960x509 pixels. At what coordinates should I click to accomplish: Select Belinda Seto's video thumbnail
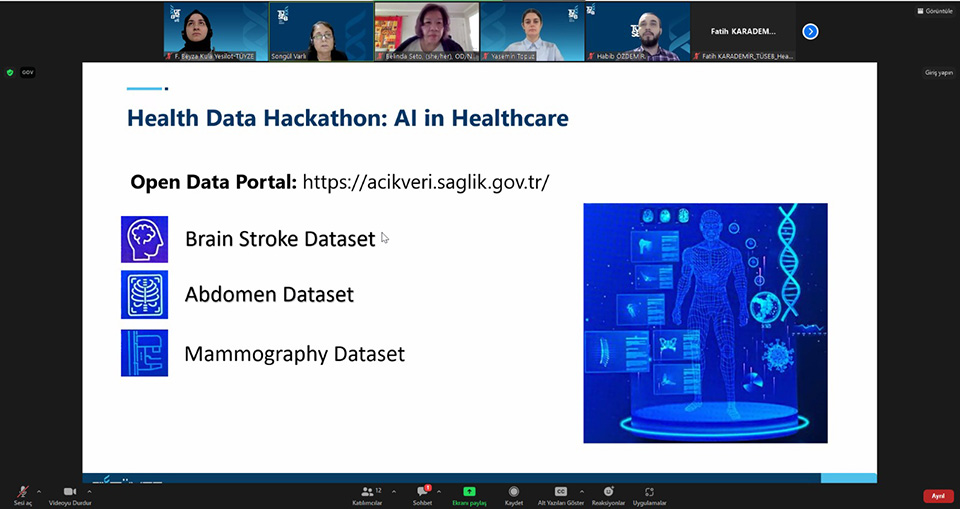426,31
